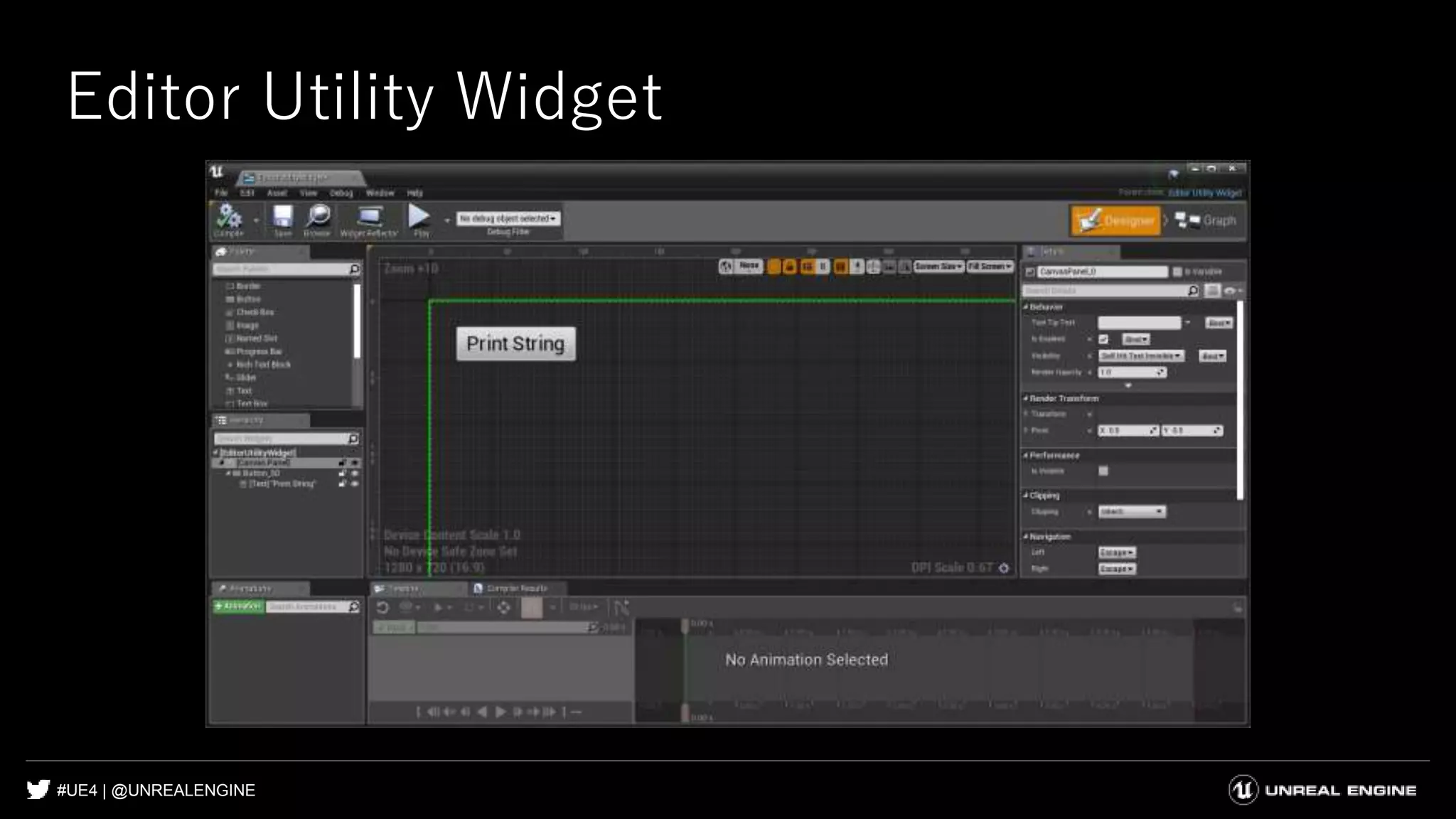Click the property matrix grid icon in Details
The width and height of the screenshot is (1456, 819).
(1212, 290)
